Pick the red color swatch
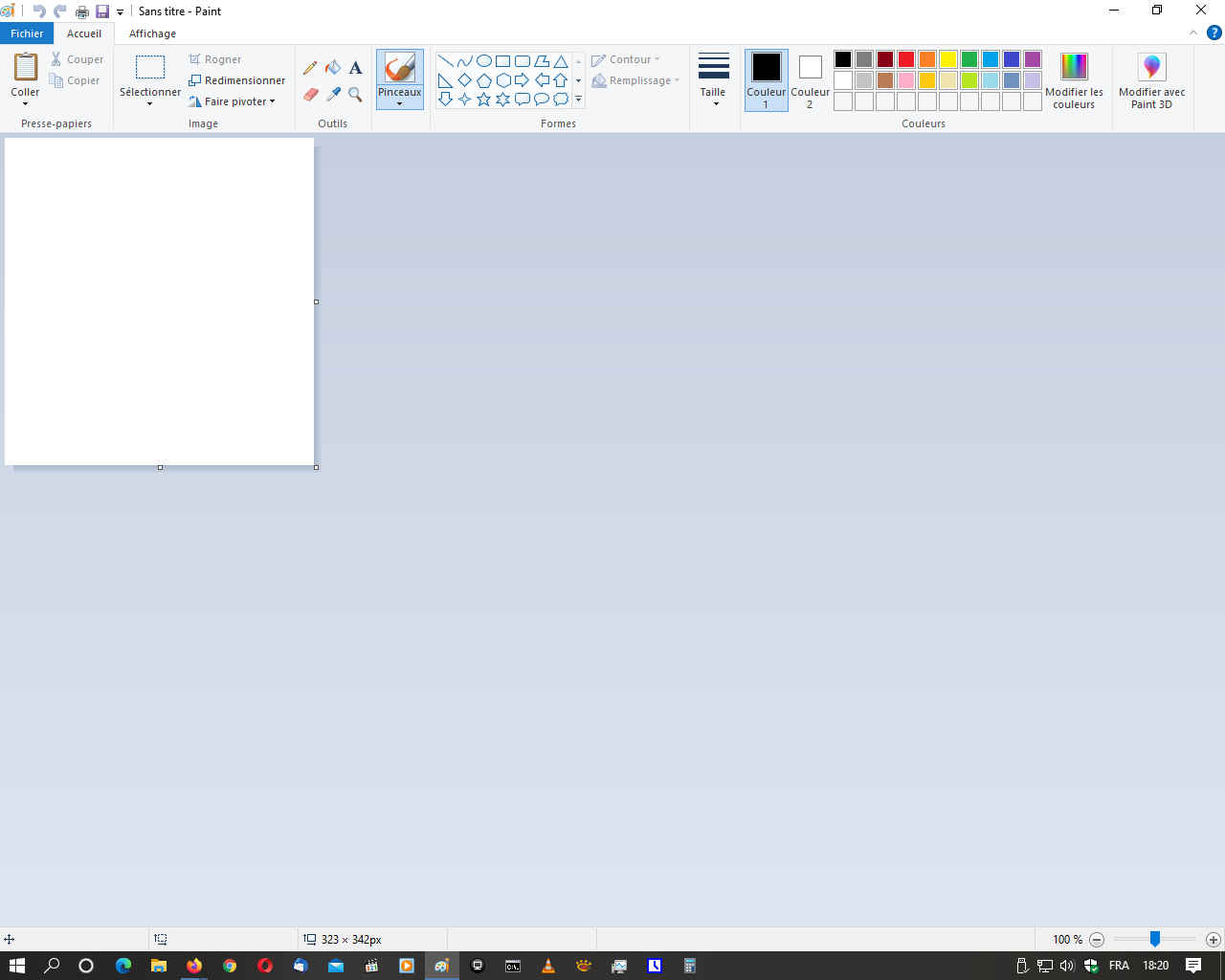This screenshot has width=1225, height=980. point(906,59)
